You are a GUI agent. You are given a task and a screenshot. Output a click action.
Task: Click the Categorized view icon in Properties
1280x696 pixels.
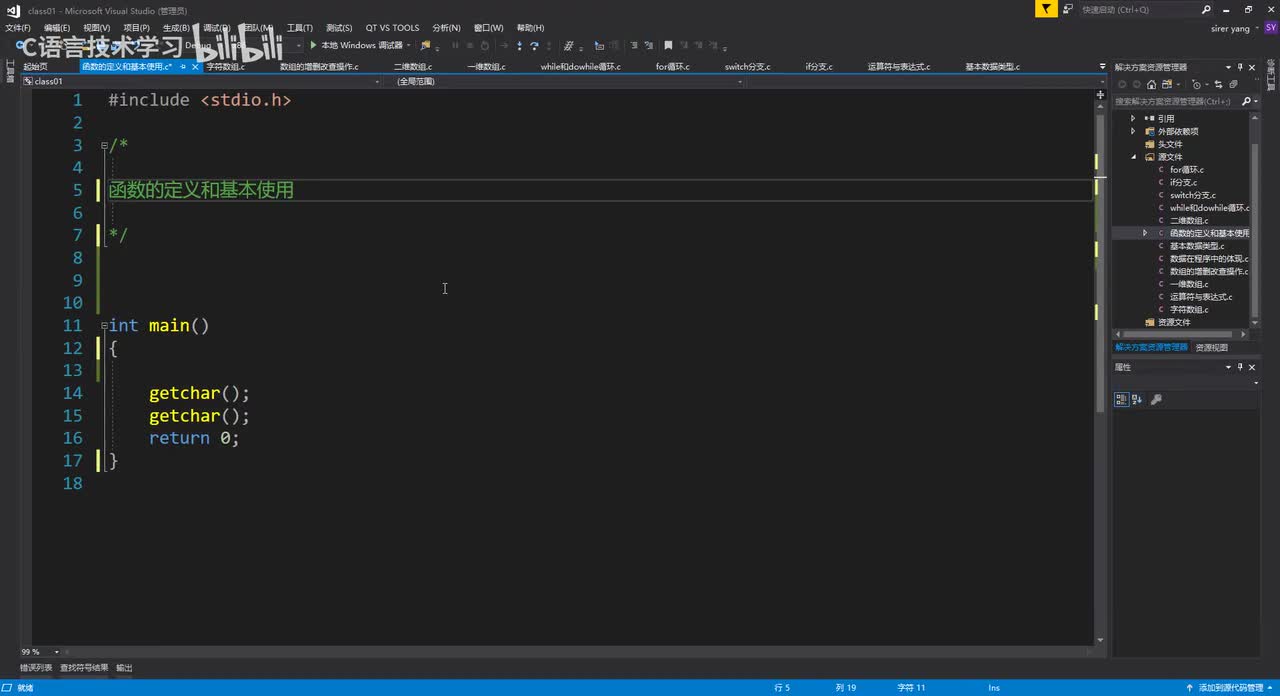click(x=1122, y=399)
